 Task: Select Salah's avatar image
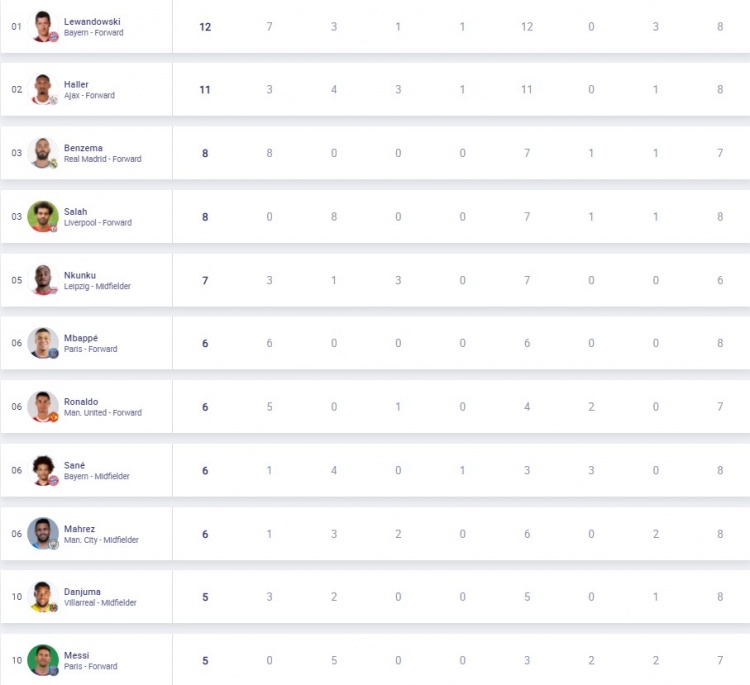click(43, 216)
